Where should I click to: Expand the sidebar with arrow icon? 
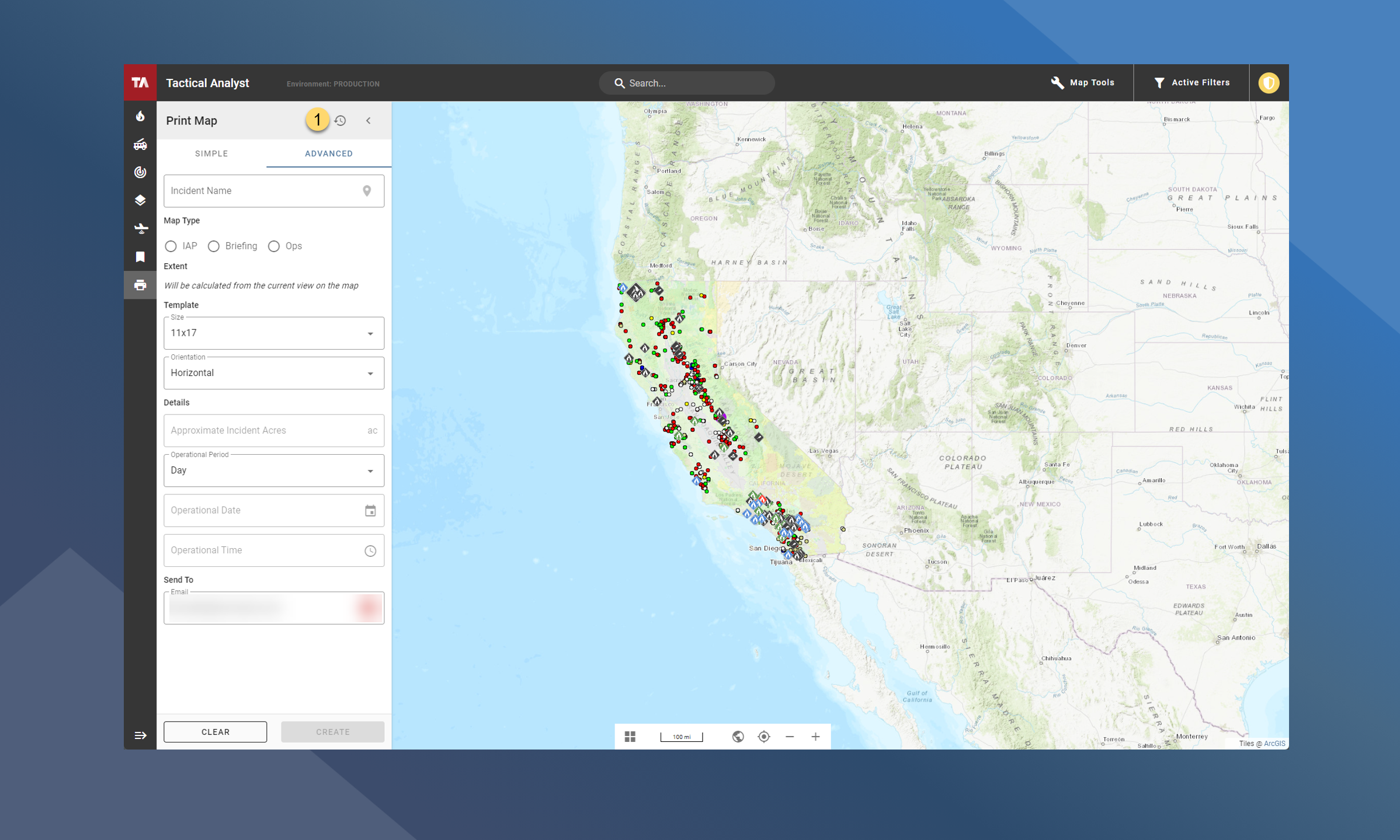140,736
